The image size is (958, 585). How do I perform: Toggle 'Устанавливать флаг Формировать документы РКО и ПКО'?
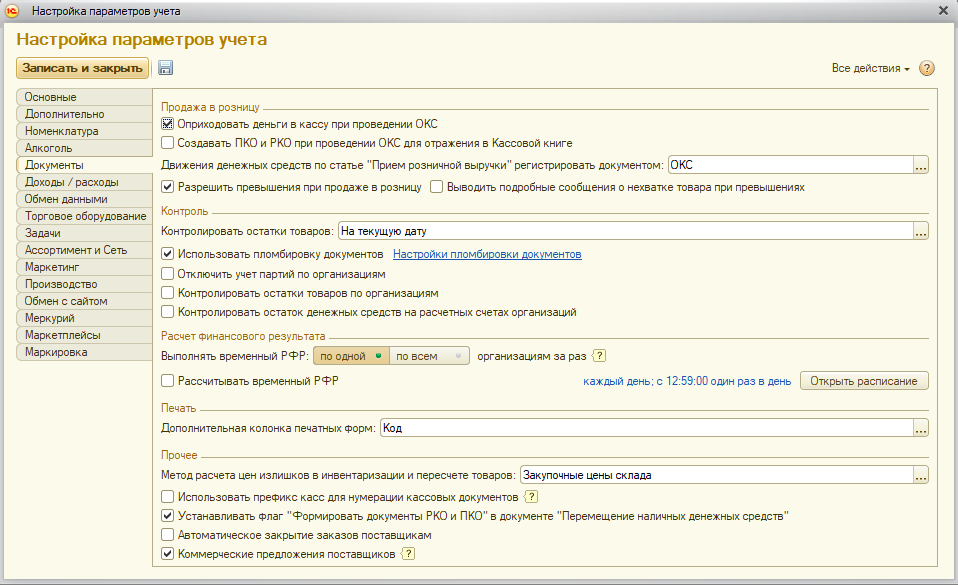pos(167,516)
